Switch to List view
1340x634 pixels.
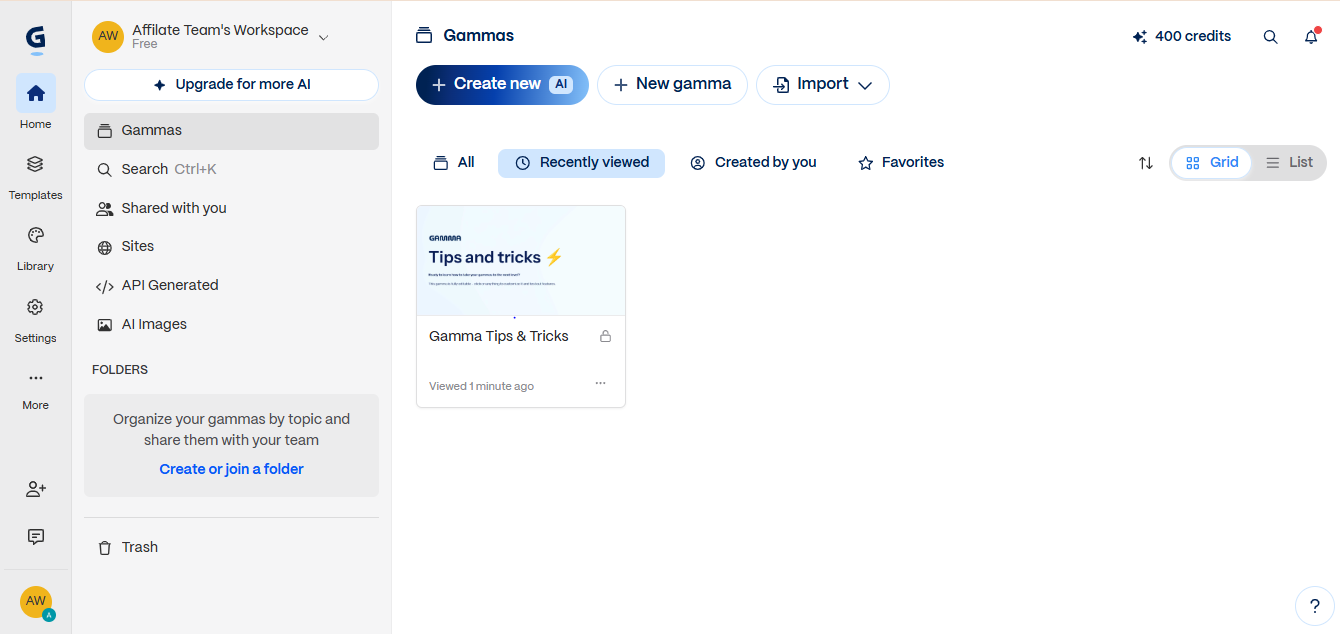pos(1289,163)
